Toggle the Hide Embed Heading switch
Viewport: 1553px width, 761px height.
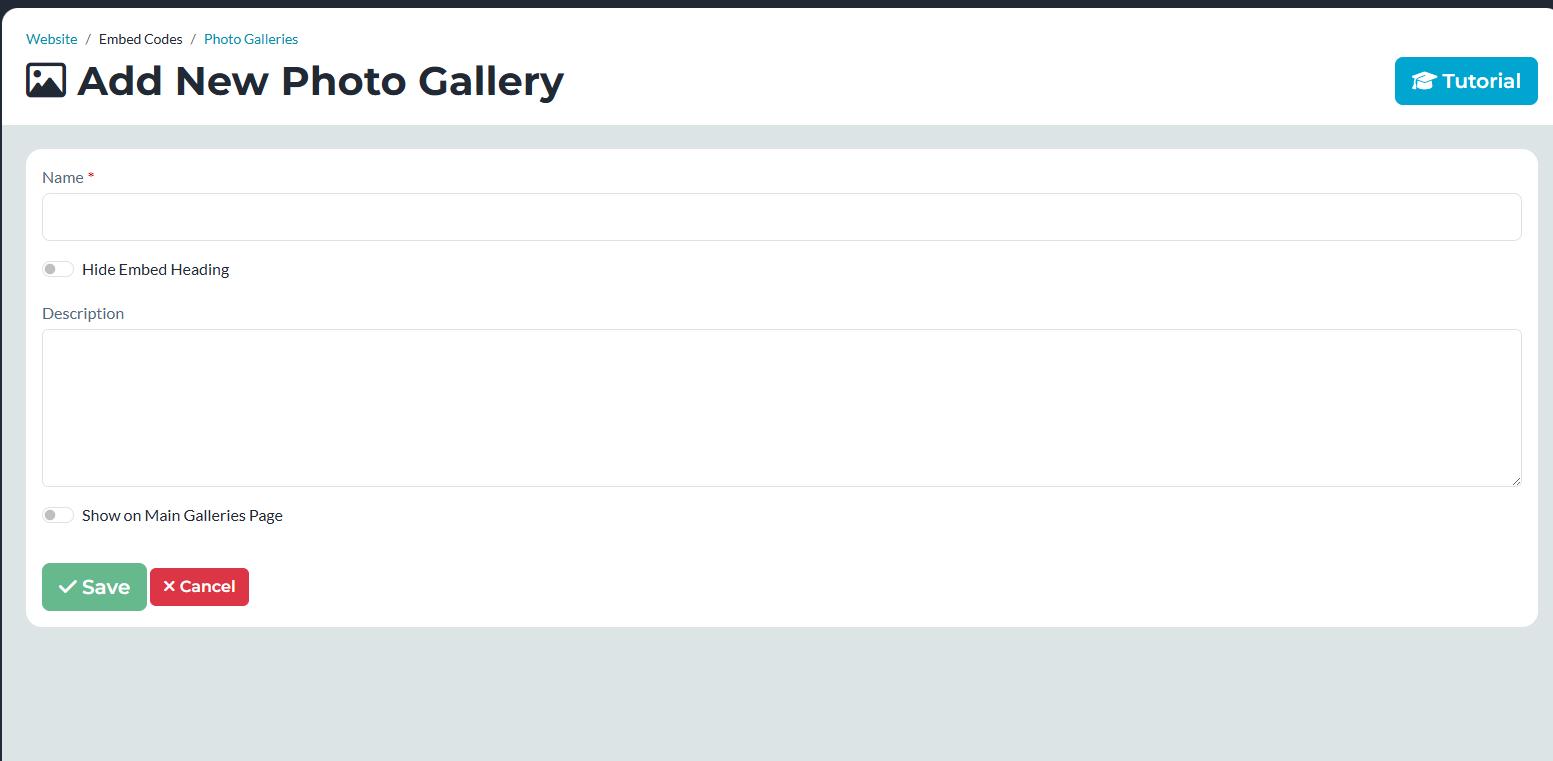click(x=58, y=269)
